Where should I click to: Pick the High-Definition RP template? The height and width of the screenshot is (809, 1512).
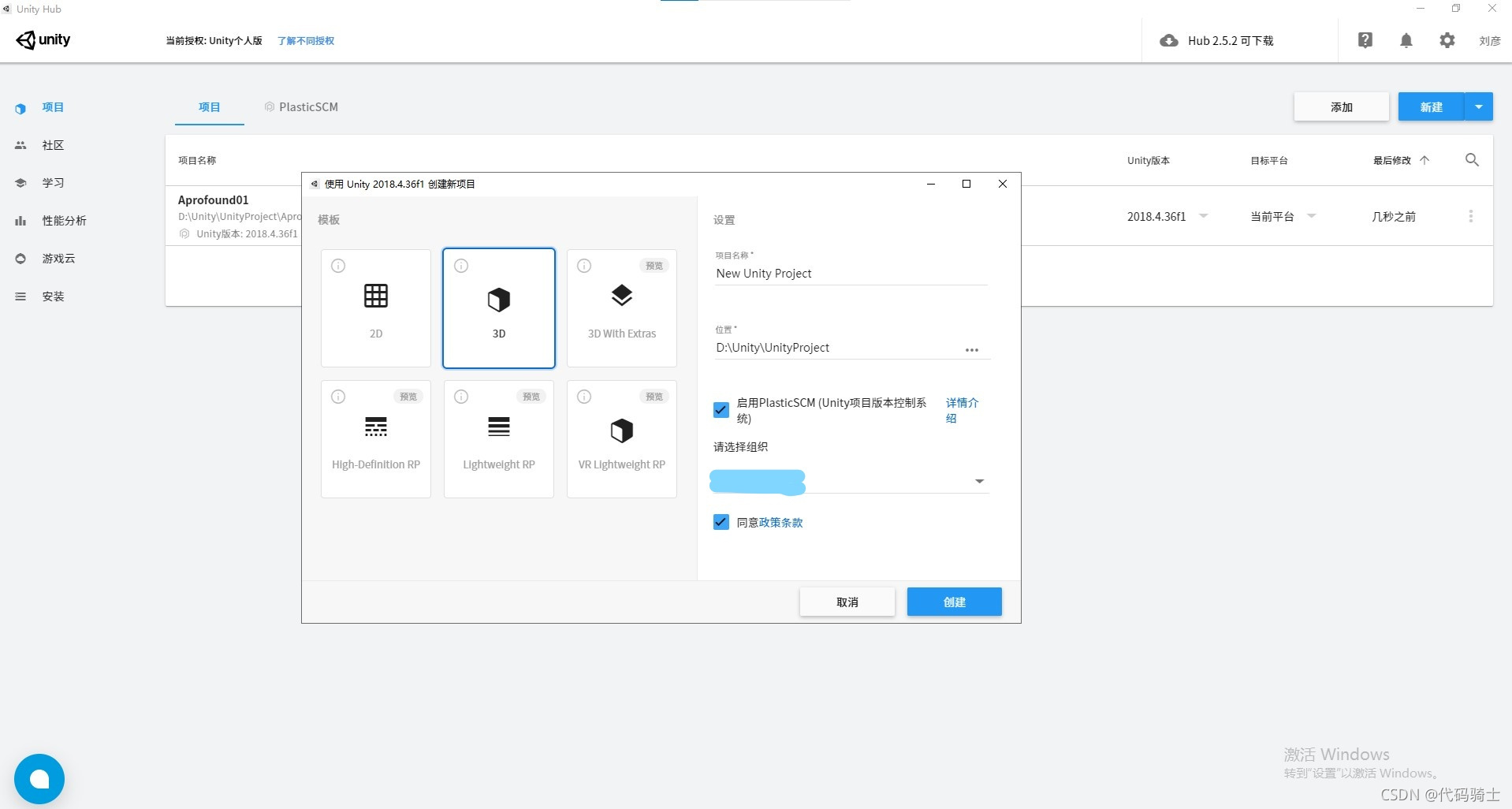376,438
